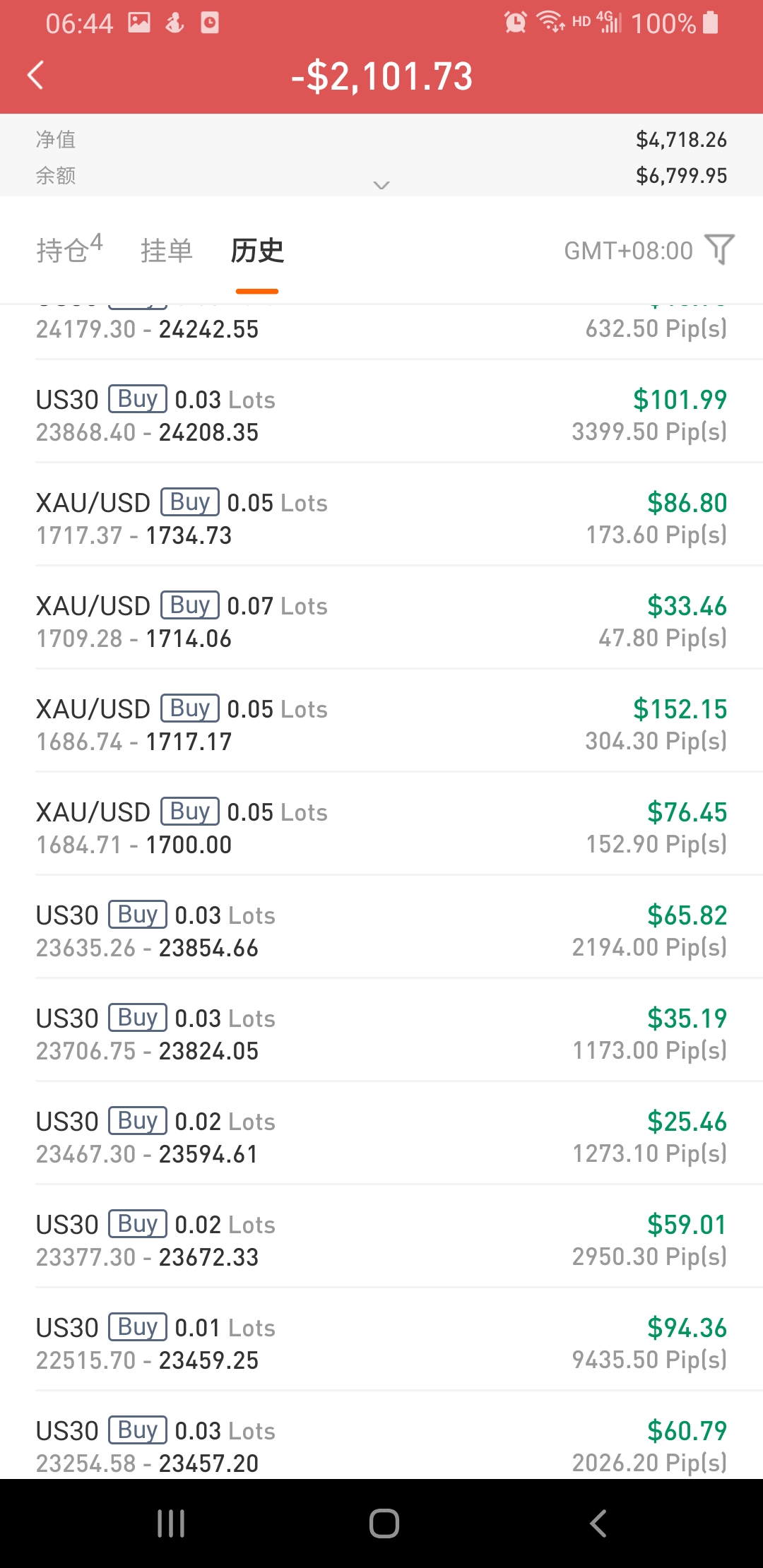Expand account details with down chevron
Viewport: 763px width, 1568px height.
tap(381, 185)
